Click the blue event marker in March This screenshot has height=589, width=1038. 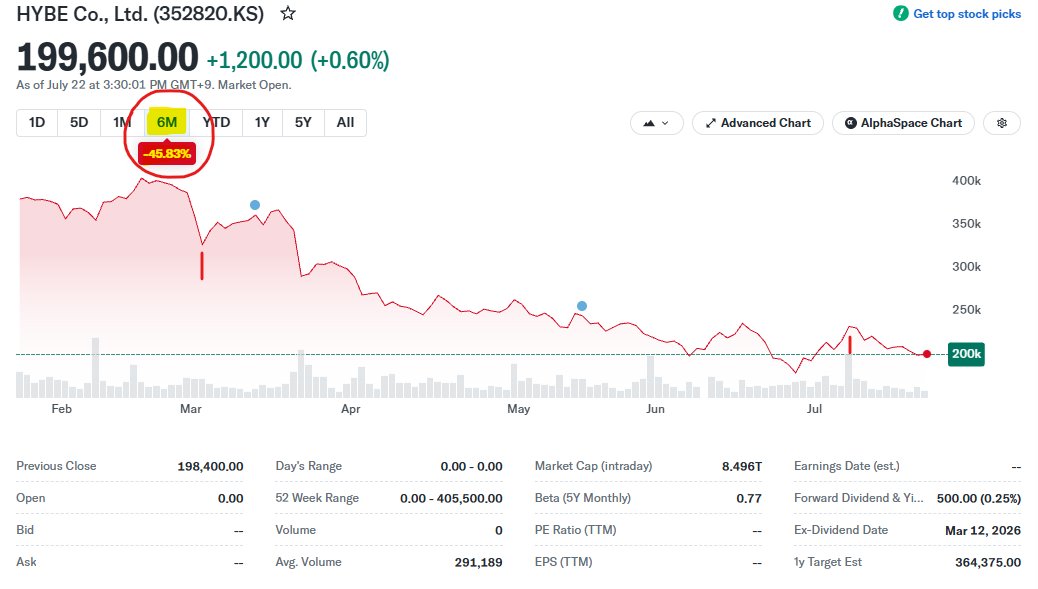(x=255, y=205)
